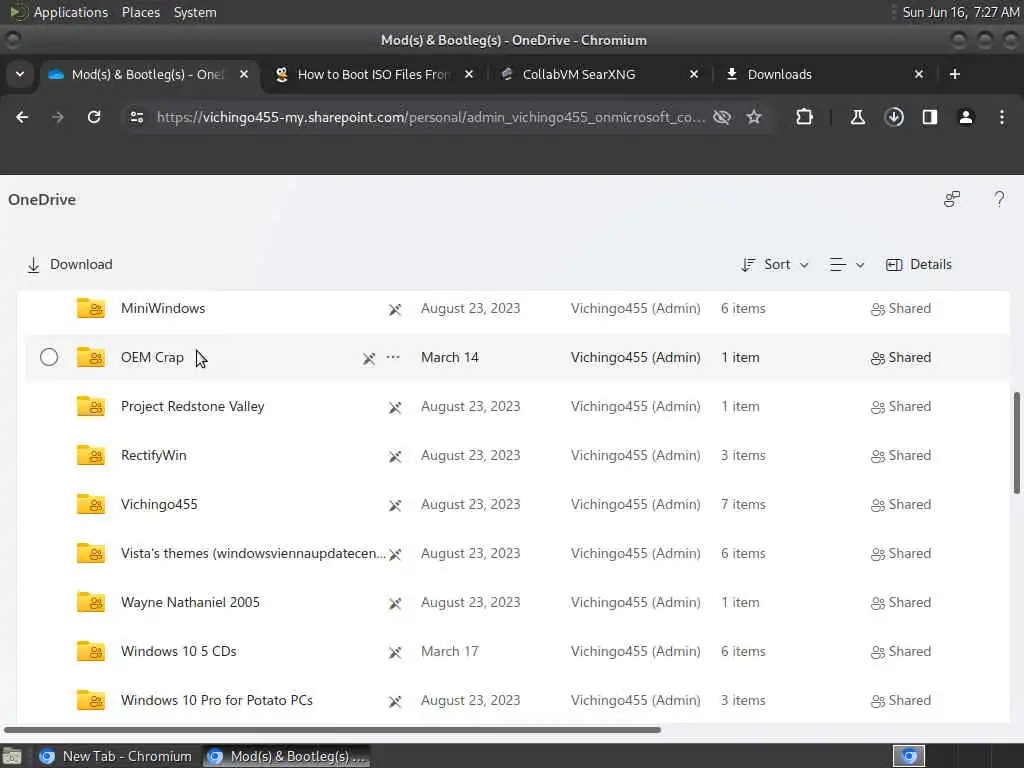Open OneDrive help question mark
The width and height of the screenshot is (1024, 768).
[999, 199]
